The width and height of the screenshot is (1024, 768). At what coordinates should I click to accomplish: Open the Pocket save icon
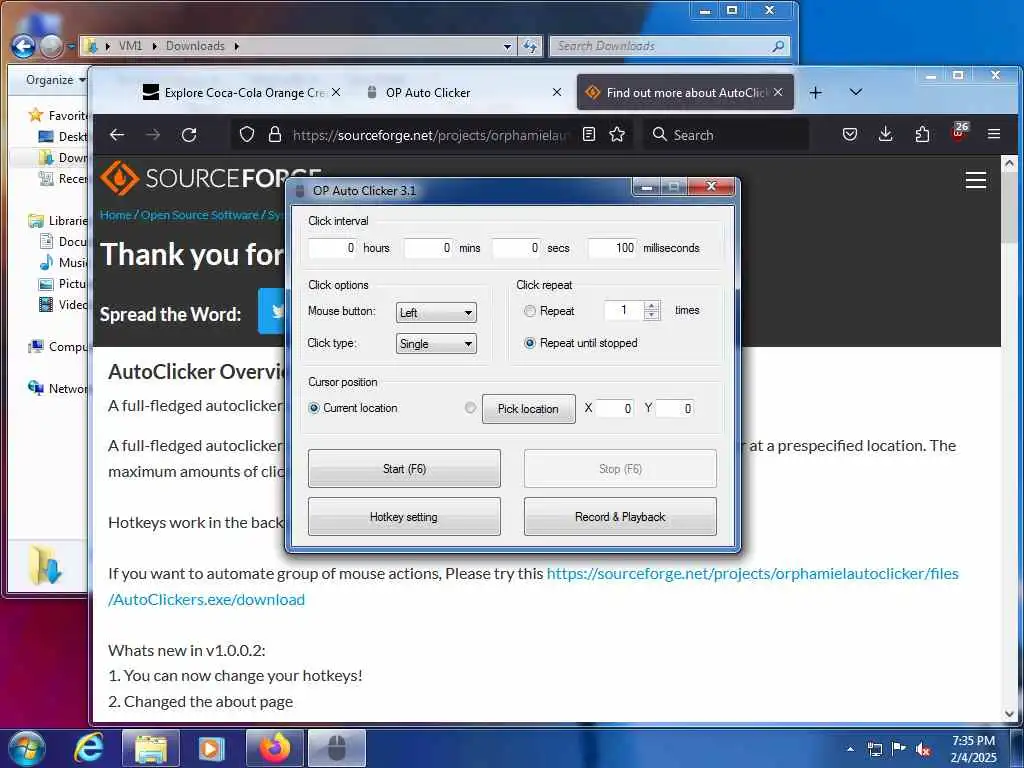pos(850,135)
